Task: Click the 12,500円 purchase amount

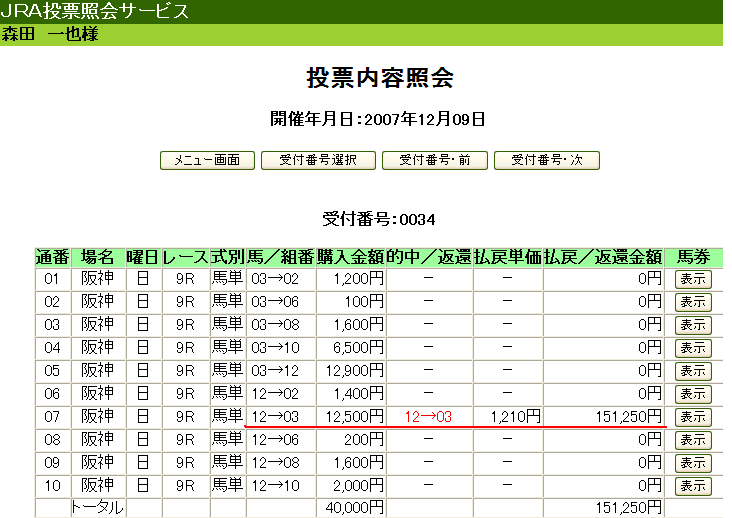Action: pos(355,417)
